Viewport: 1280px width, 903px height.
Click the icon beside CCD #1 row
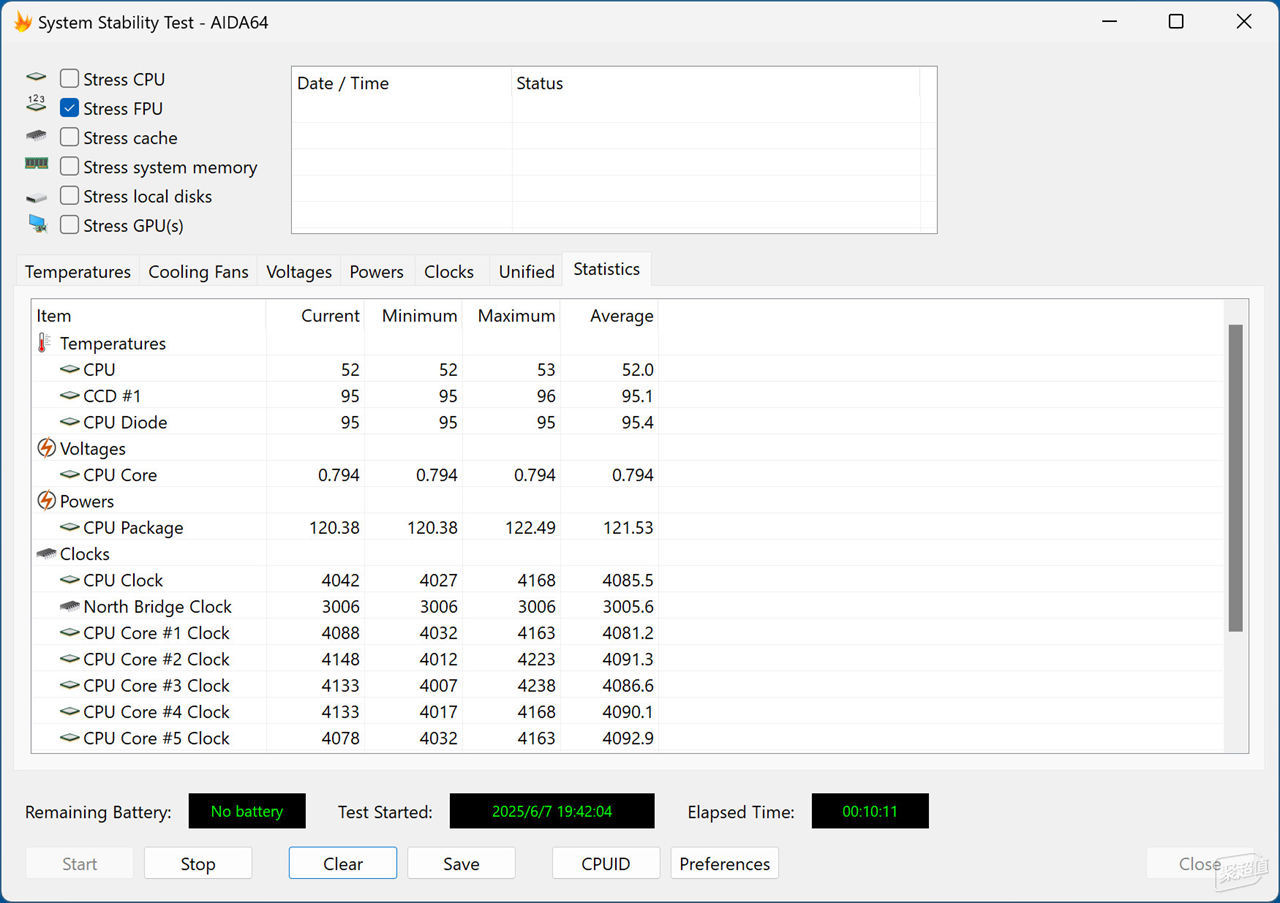70,396
